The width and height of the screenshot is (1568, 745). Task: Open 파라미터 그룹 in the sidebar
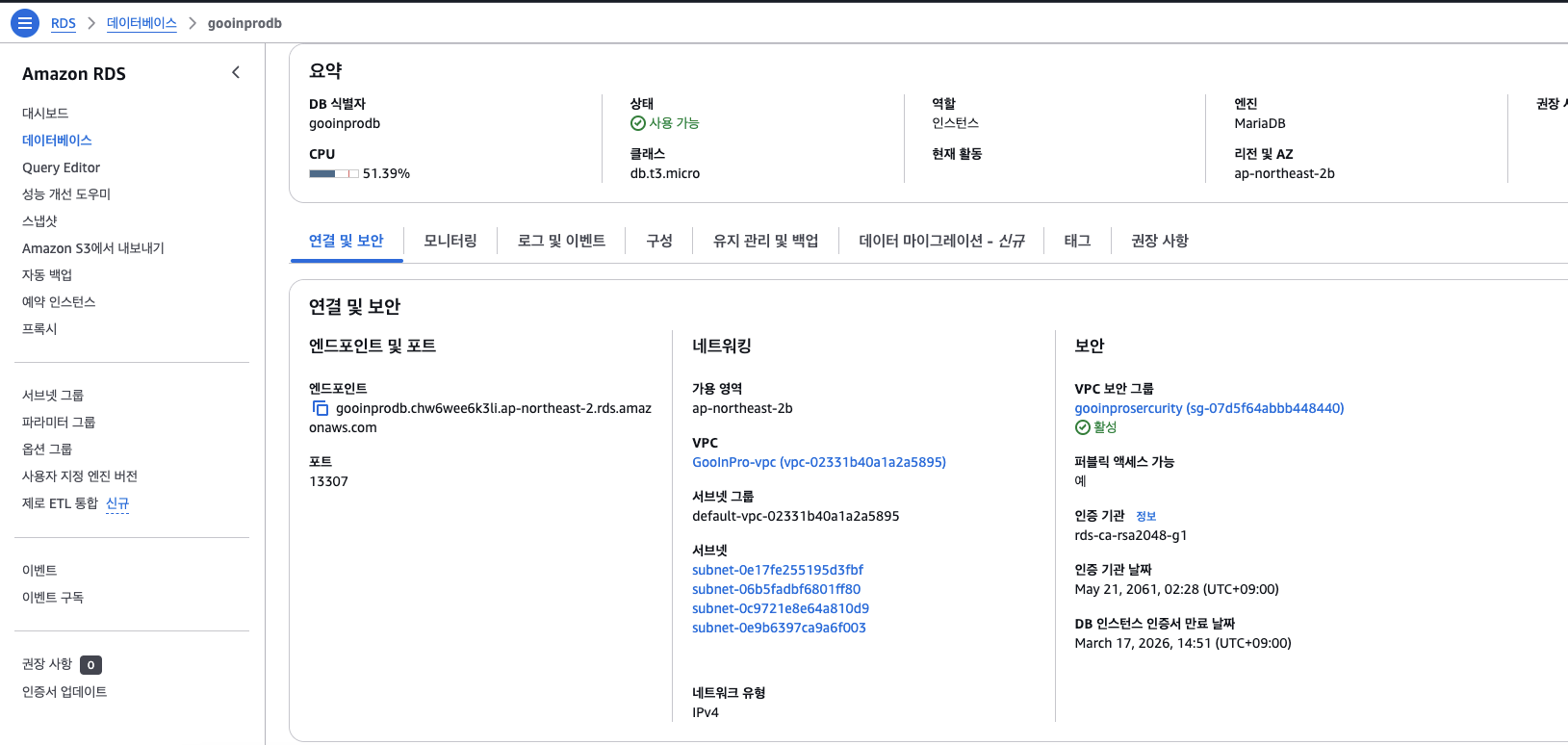pyautogui.click(x=59, y=423)
